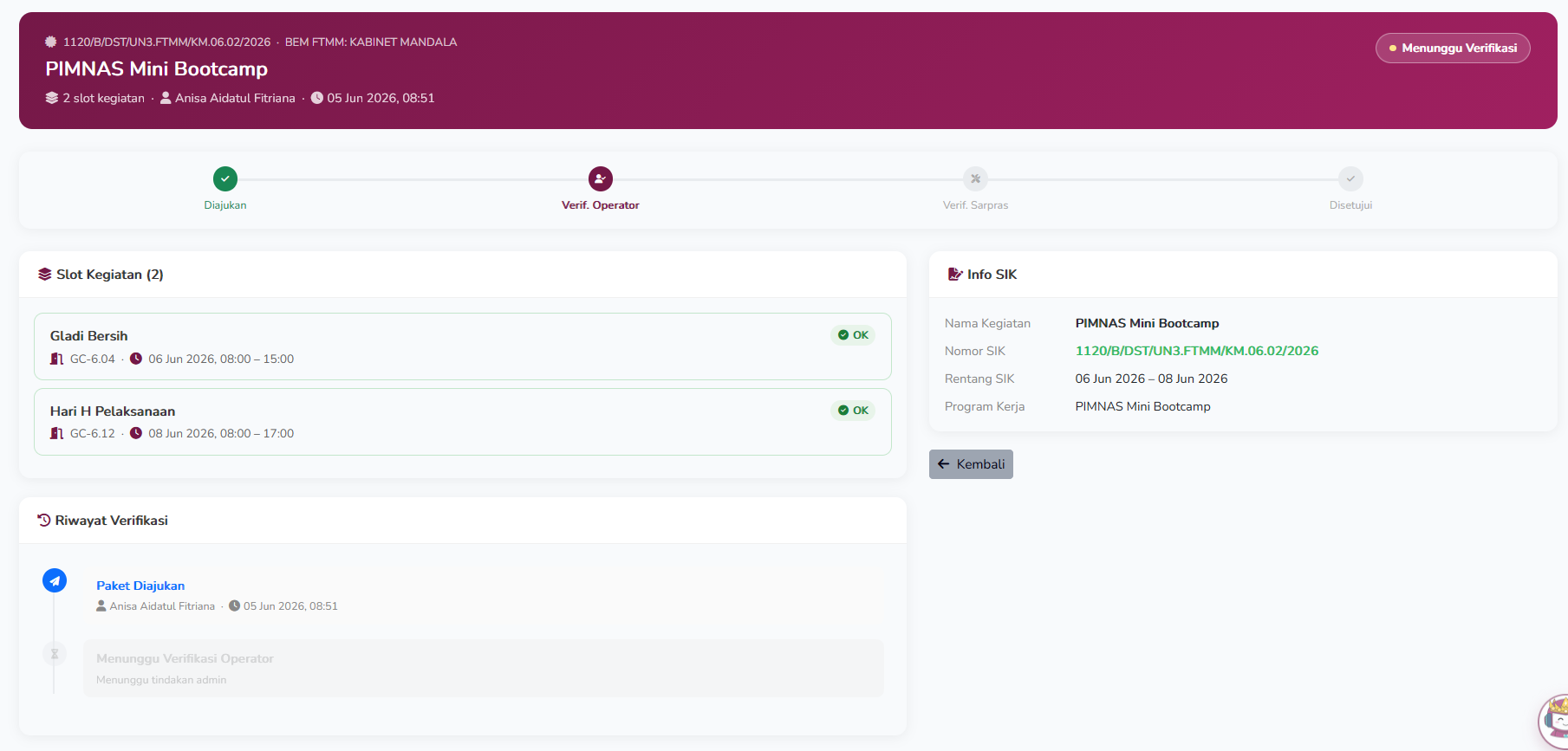1568x751 pixels.
Task: Click the Slot Kegiatan layers icon
Action: [45, 275]
